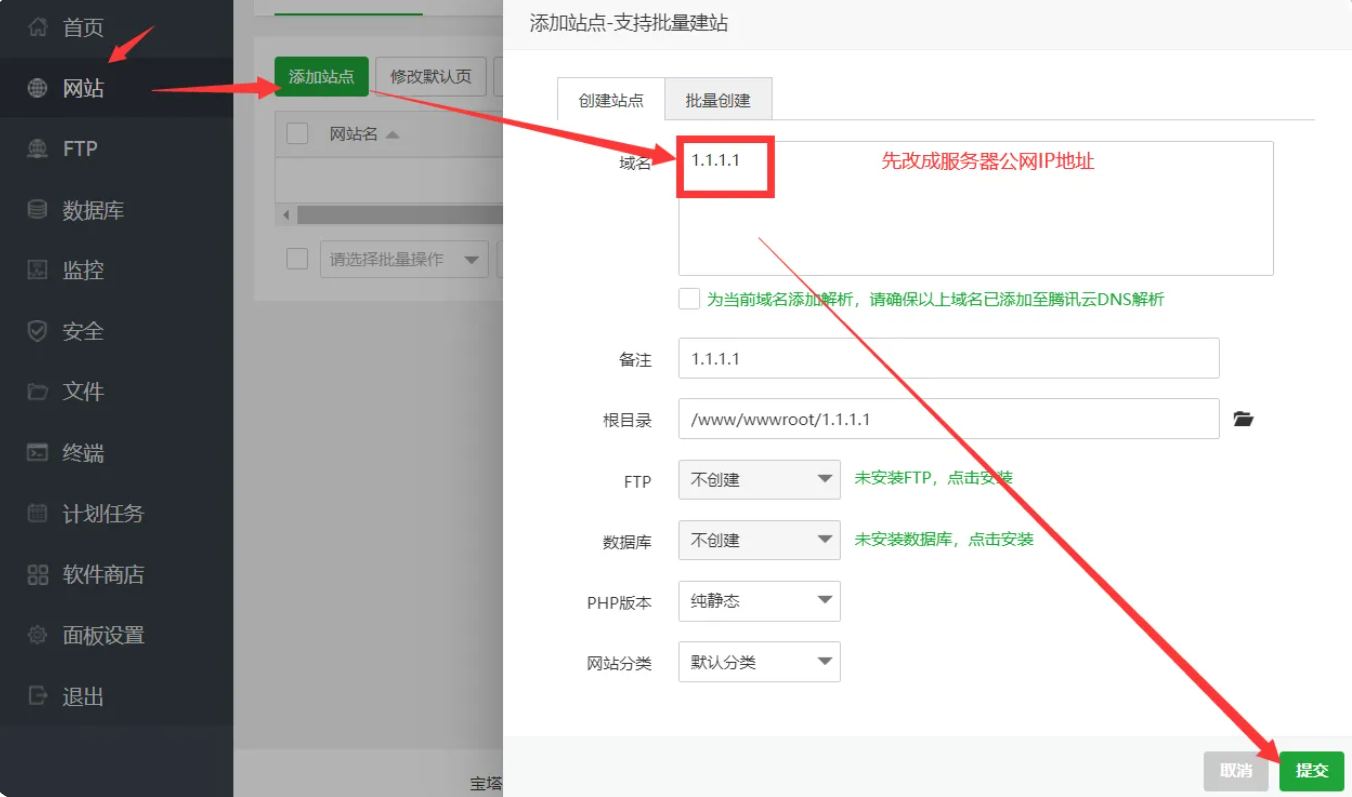
Task: Click the 备注 input field
Action: pos(948,358)
